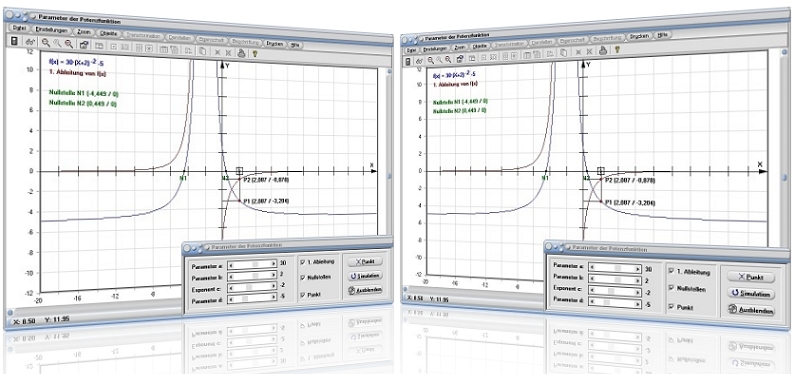The width and height of the screenshot is (794, 374).
Task: Click calculator icon in left window toolbar
Action: (x=14, y=40)
